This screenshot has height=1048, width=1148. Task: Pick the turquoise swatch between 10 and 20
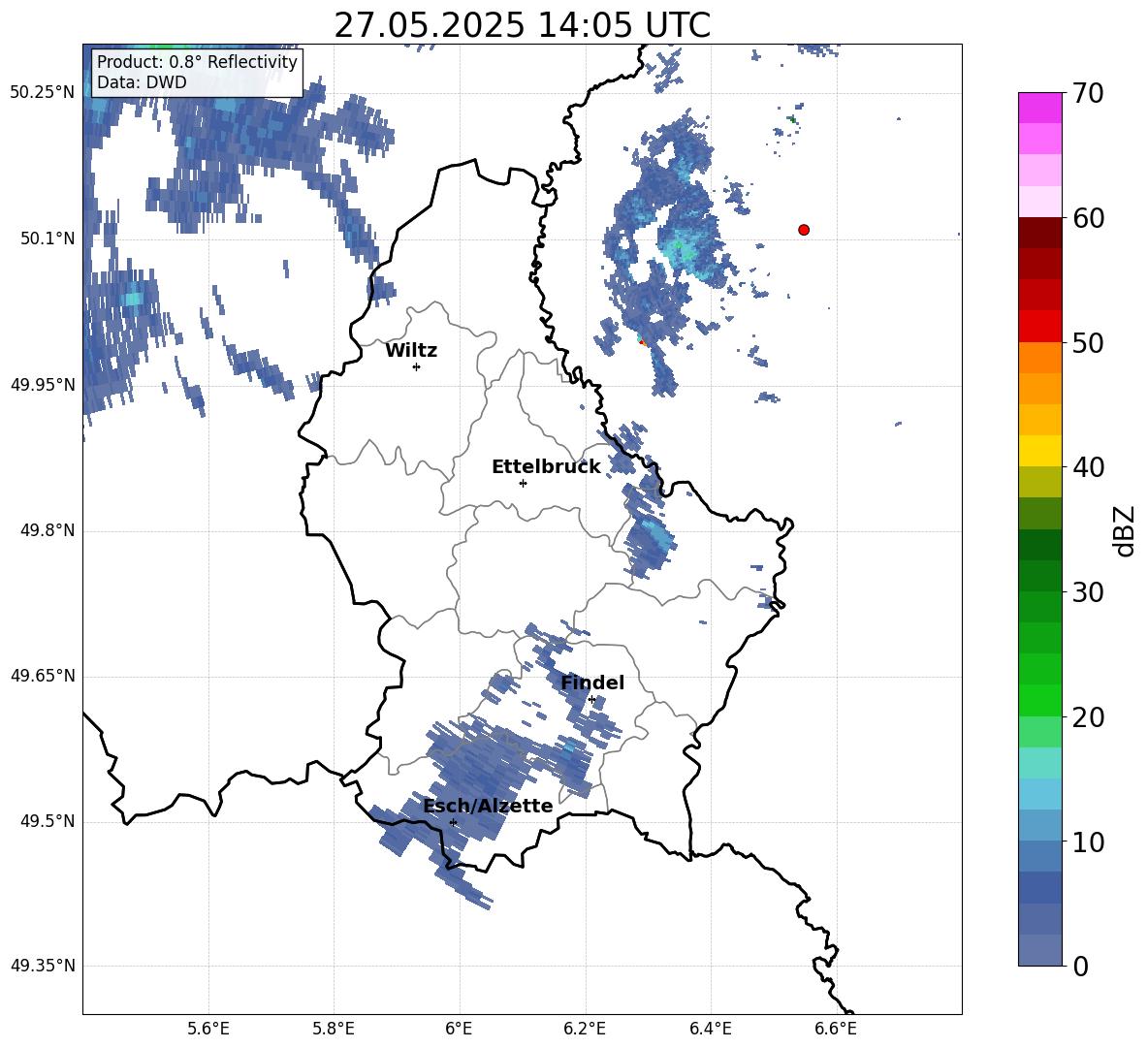point(1039,763)
